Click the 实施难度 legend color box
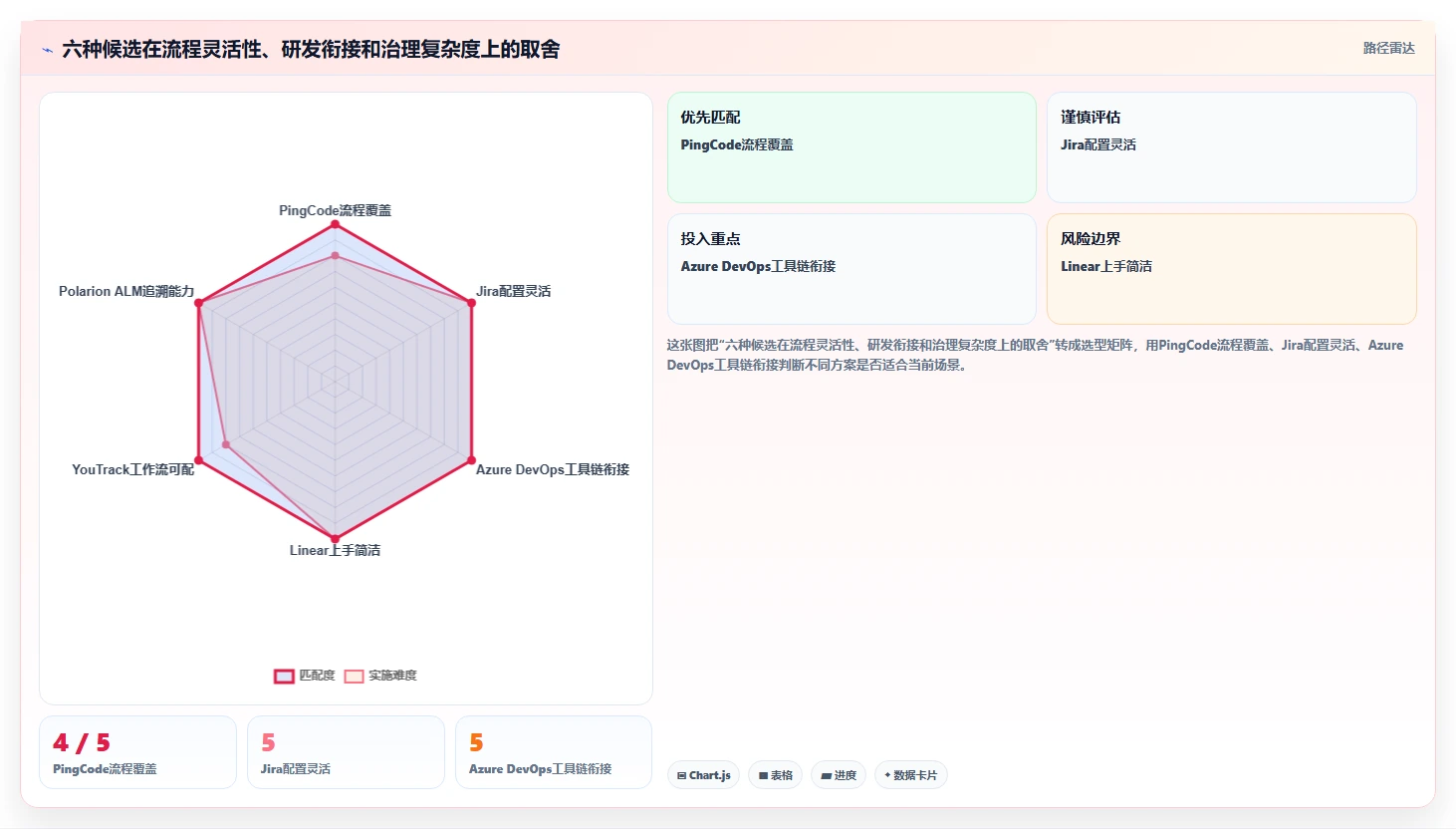 354,676
